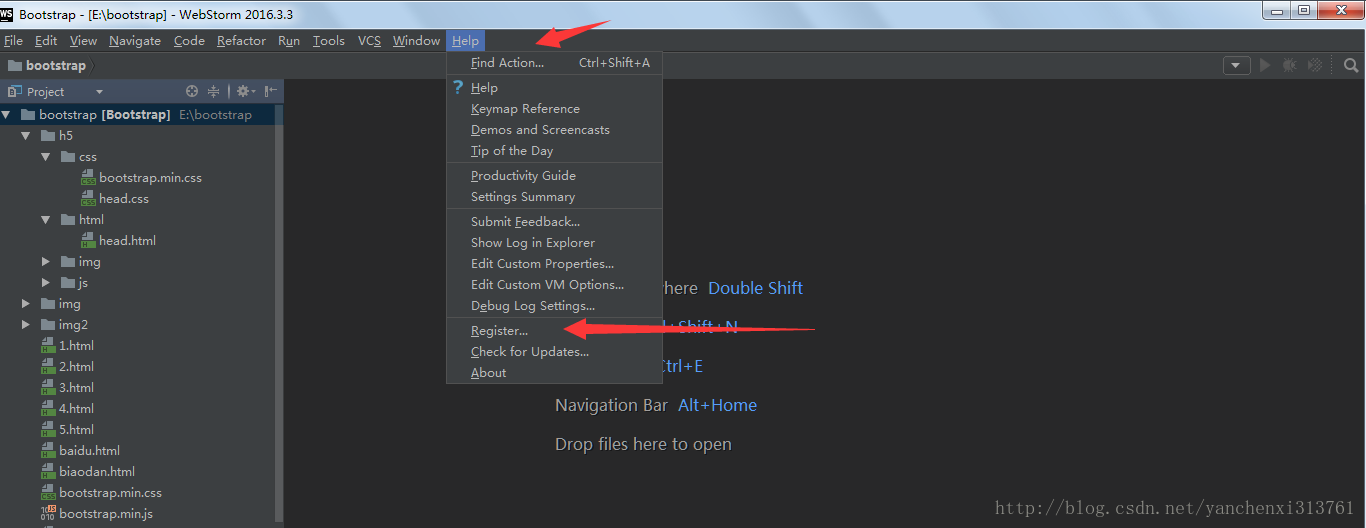Open the Refactor menu

tap(241, 41)
